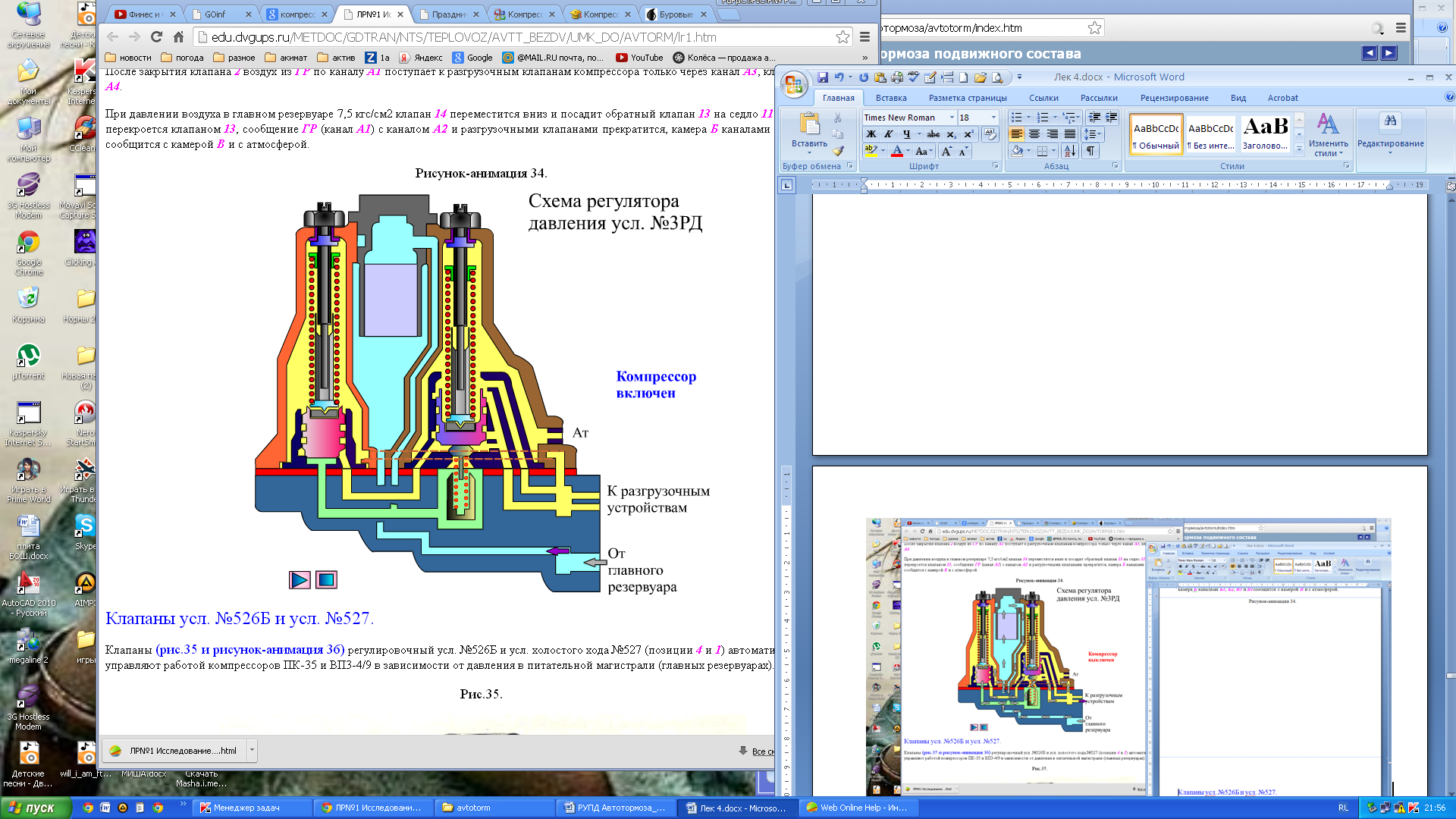Toggle Italic (К) formatting
The height and width of the screenshot is (819, 1456).
pyautogui.click(x=888, y=134)
